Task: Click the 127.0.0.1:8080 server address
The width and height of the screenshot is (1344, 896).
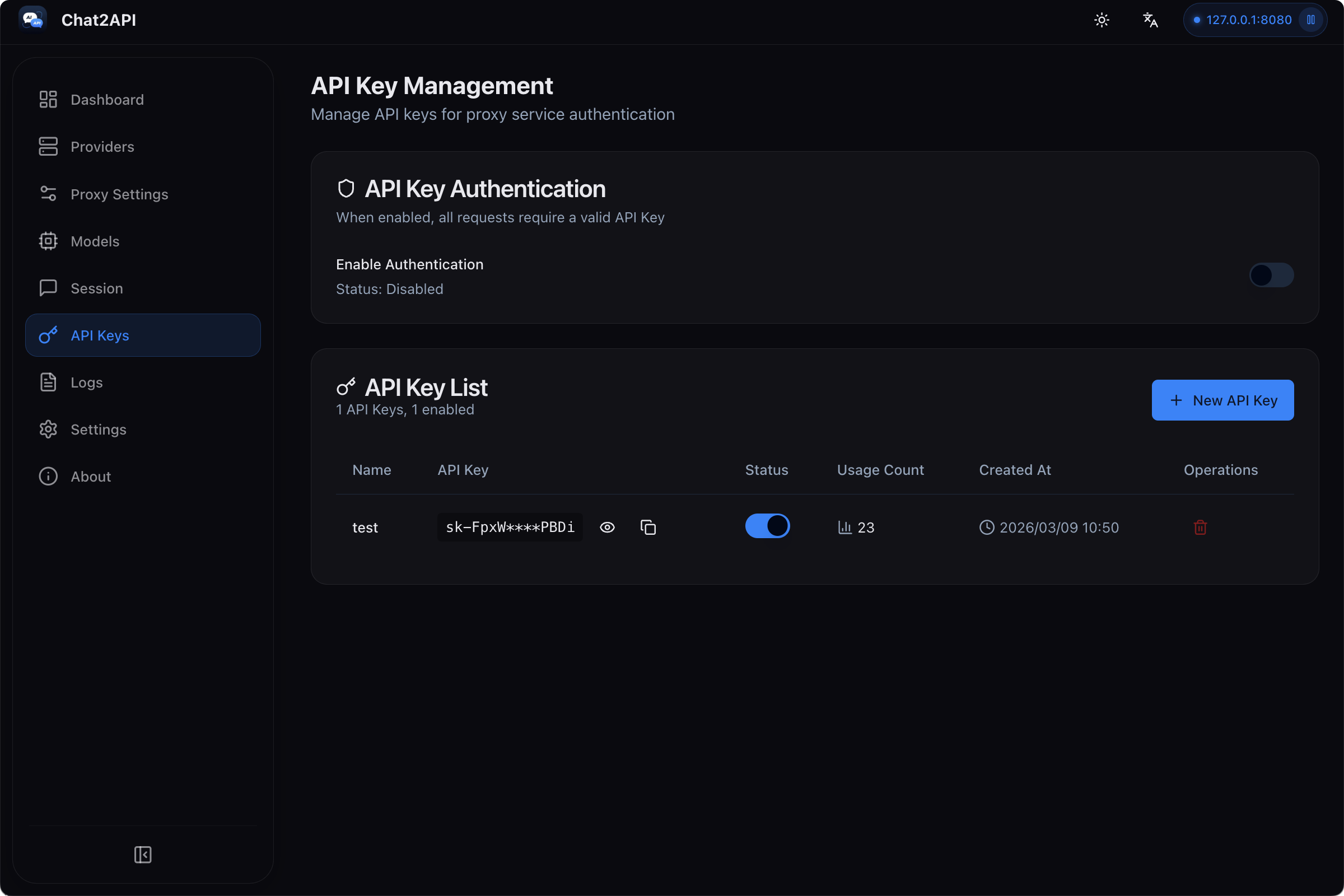Action: coord(1249,20)
